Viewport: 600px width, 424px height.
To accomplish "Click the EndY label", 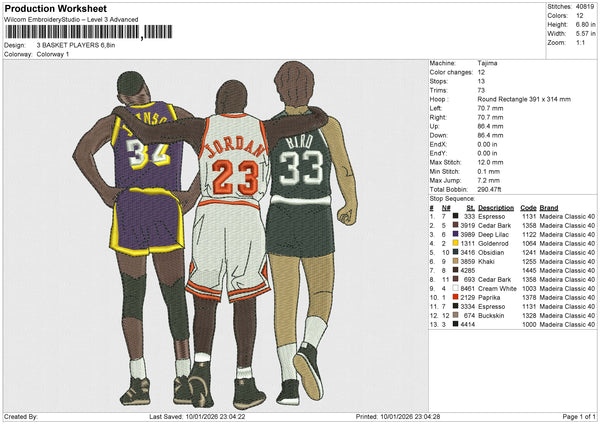I will tap(438, 153).
